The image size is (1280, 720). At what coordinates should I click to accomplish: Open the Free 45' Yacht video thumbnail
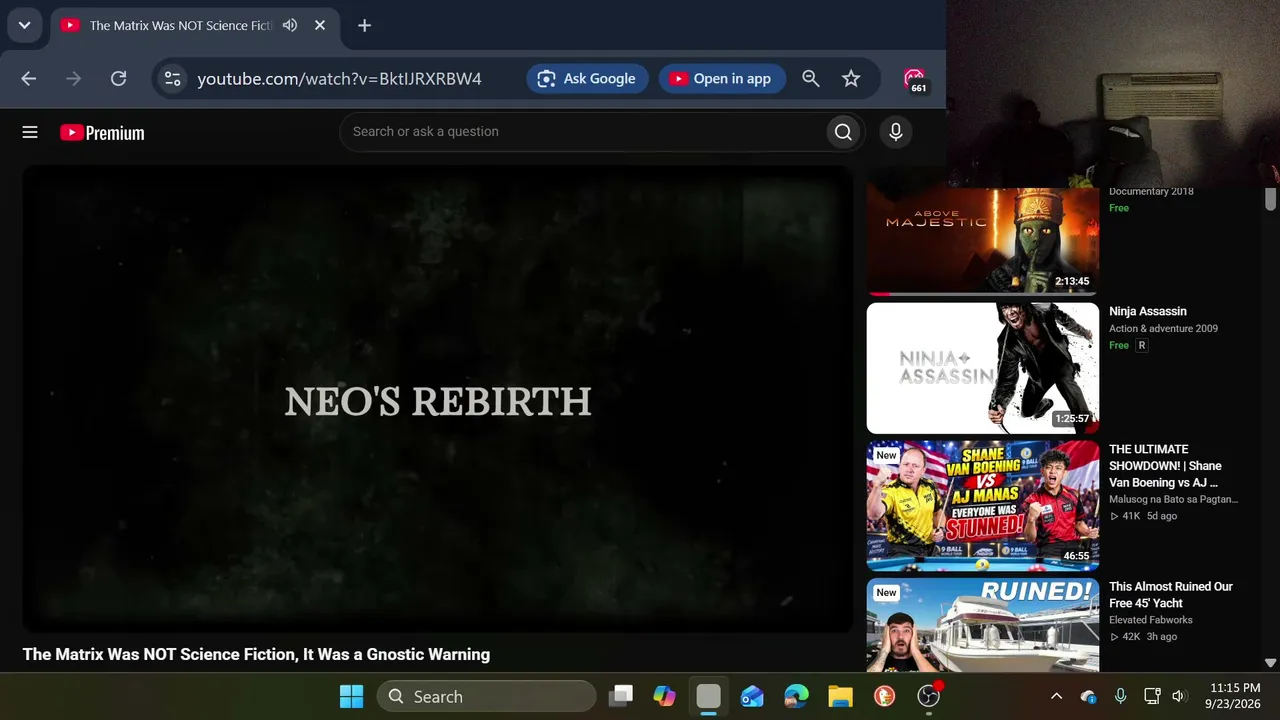coord(983,625)
